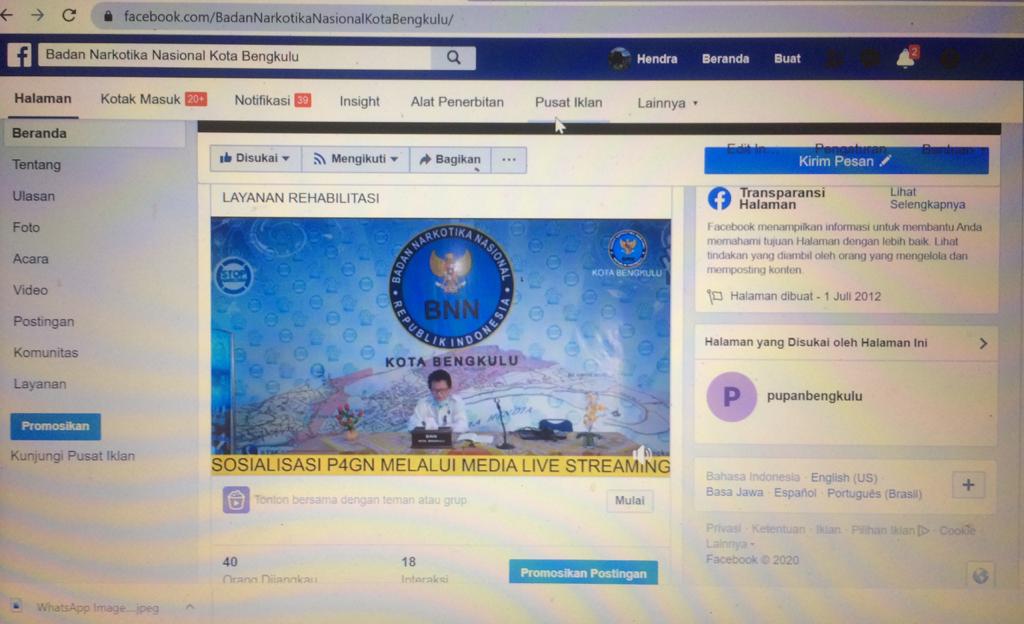
Task: Click Beranda in top blue bar
Action: (726, 59)
